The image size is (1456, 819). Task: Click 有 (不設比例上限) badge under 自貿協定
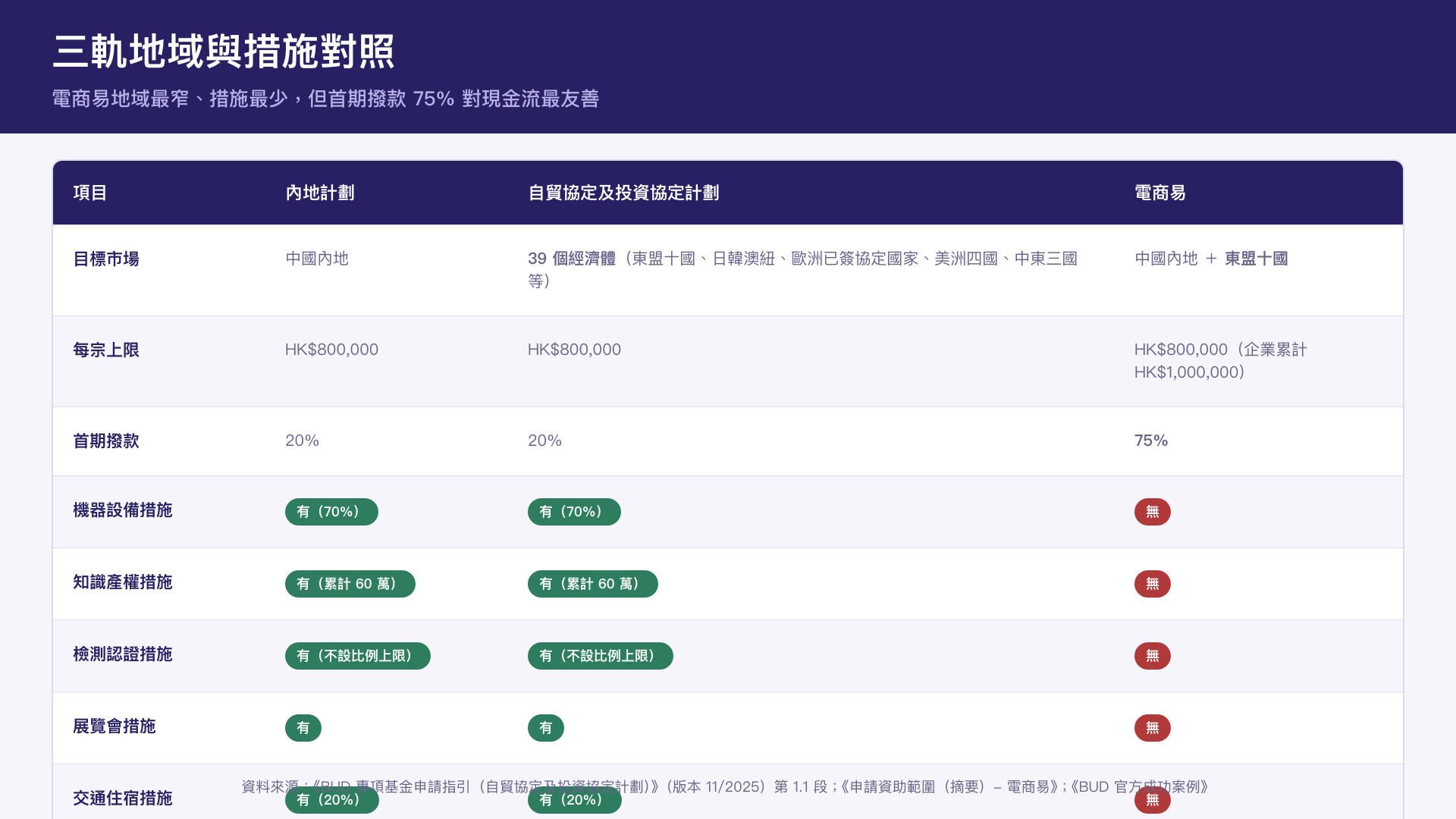pyautogui.click(x=601, y=656)
